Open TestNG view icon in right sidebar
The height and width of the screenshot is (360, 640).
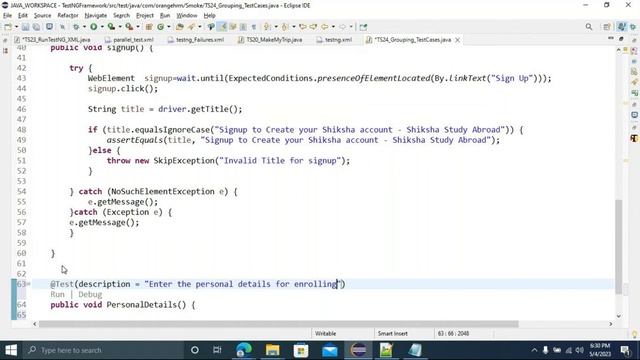[x=634, y=138]
